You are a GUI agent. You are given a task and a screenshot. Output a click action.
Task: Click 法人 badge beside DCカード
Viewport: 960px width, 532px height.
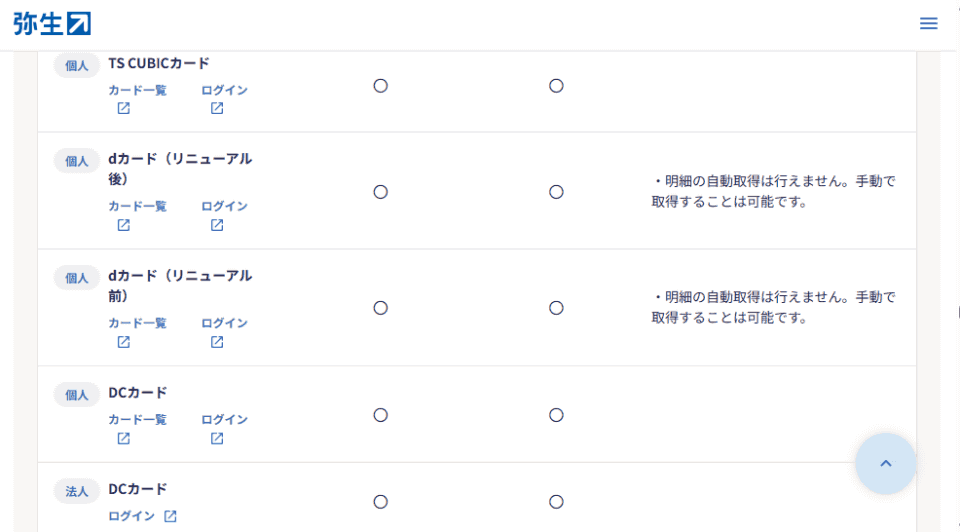(x=77, y=491)
